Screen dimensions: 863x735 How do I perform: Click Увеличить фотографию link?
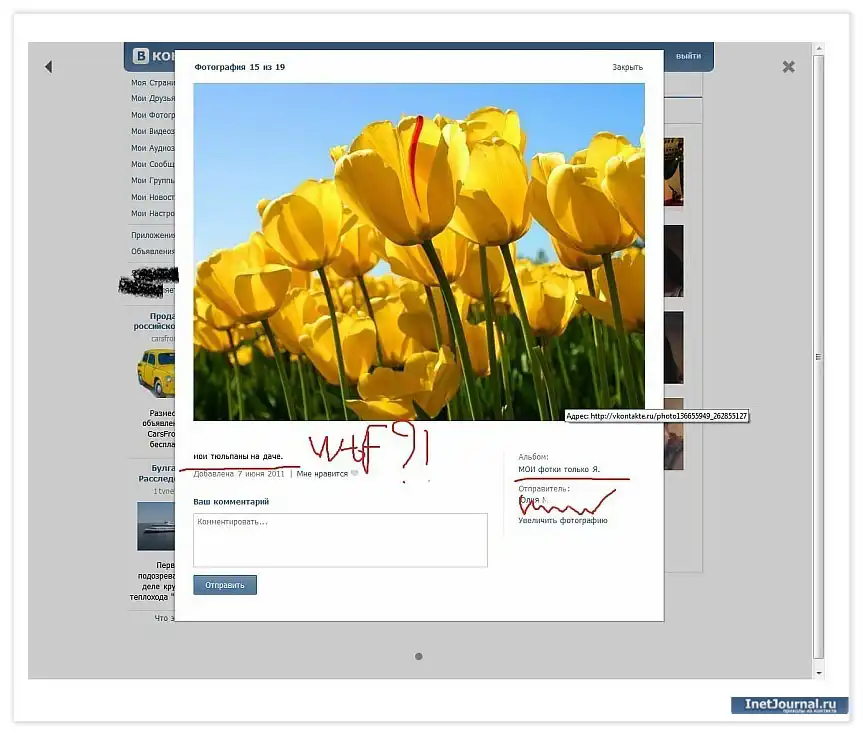click(x=562, y=520)
